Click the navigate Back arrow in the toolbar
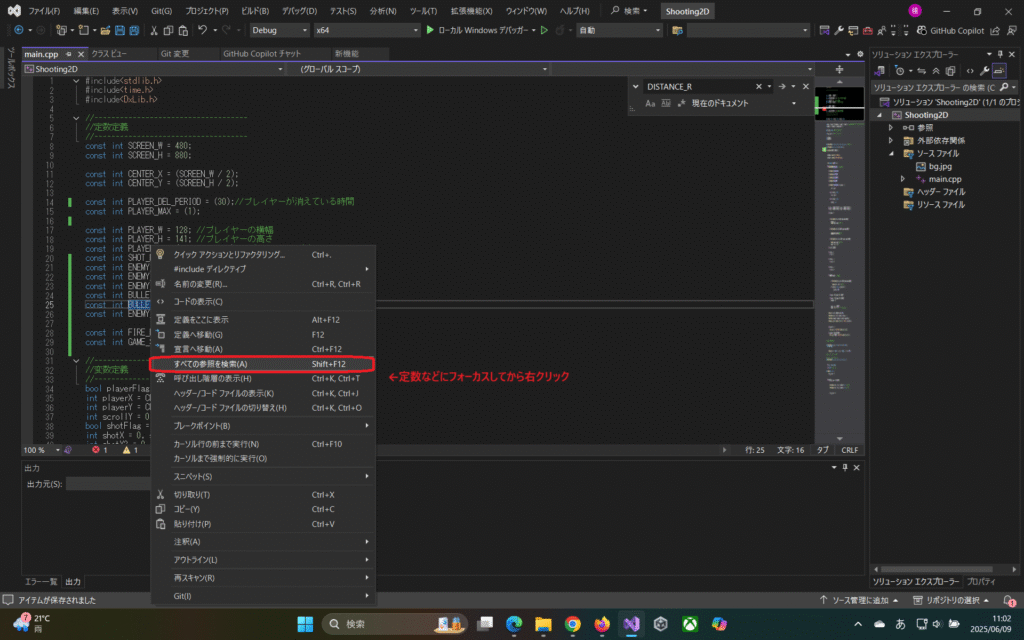 tap(18, 30)
